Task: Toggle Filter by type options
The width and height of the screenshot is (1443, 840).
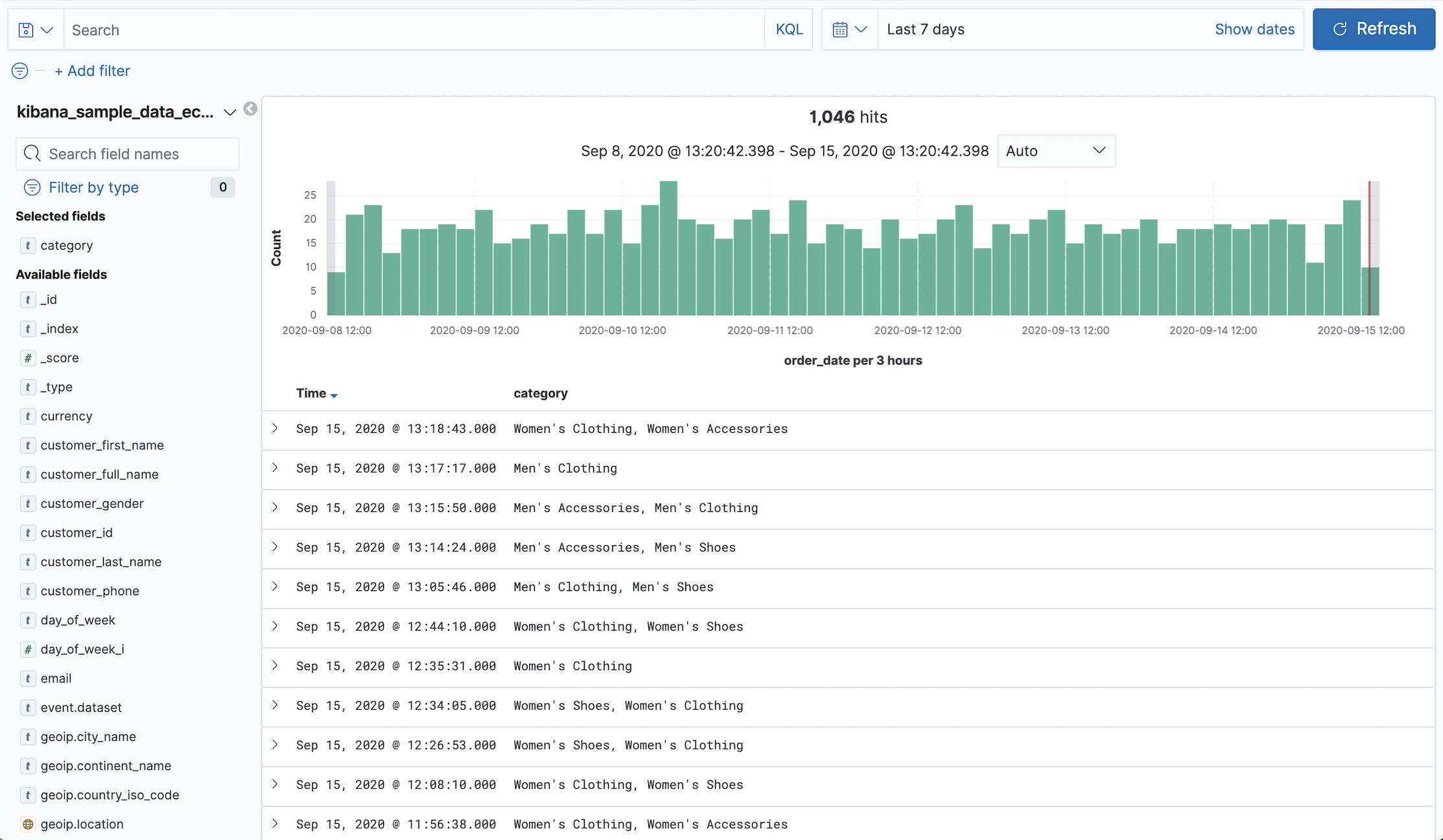Action: [93, 187]
